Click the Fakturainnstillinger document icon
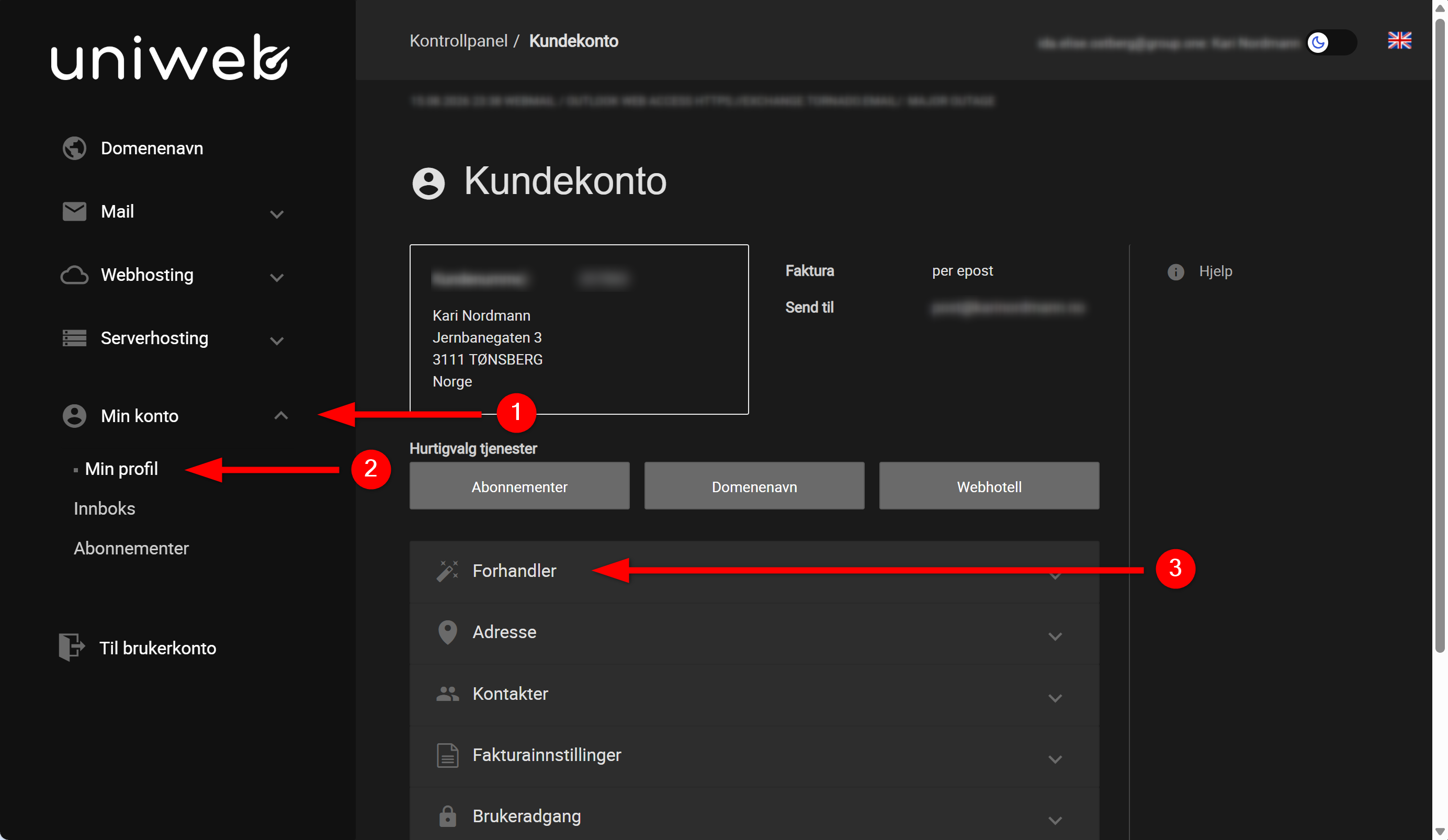The image size is (1448, 840). [447, 755]
